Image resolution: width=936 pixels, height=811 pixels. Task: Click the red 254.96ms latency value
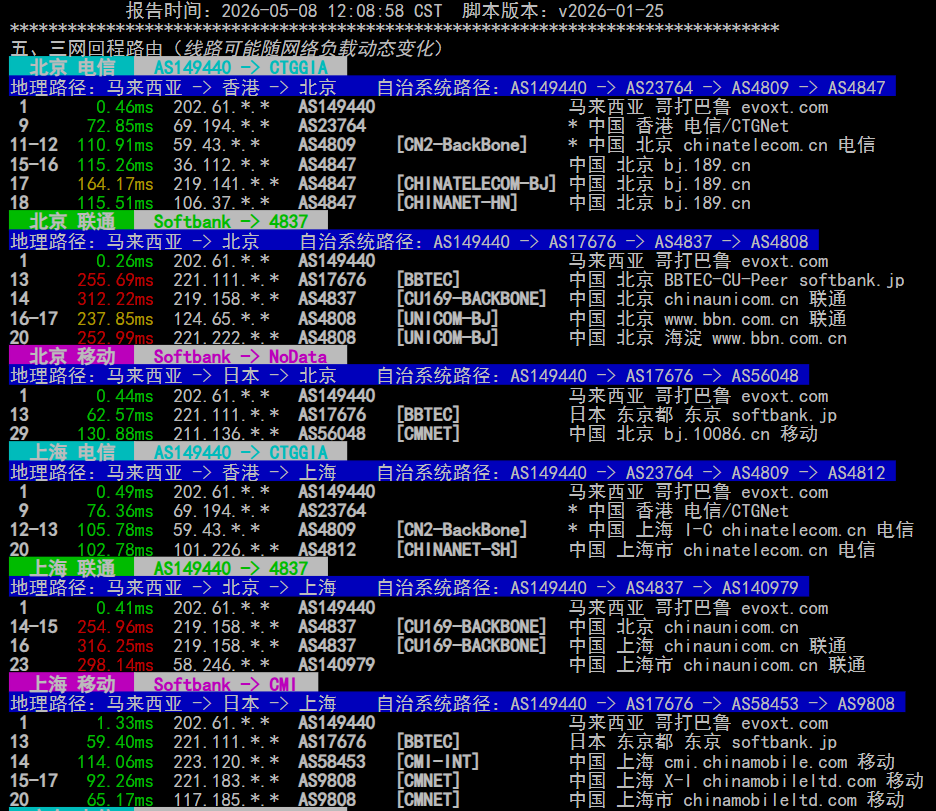coord(115,627)
